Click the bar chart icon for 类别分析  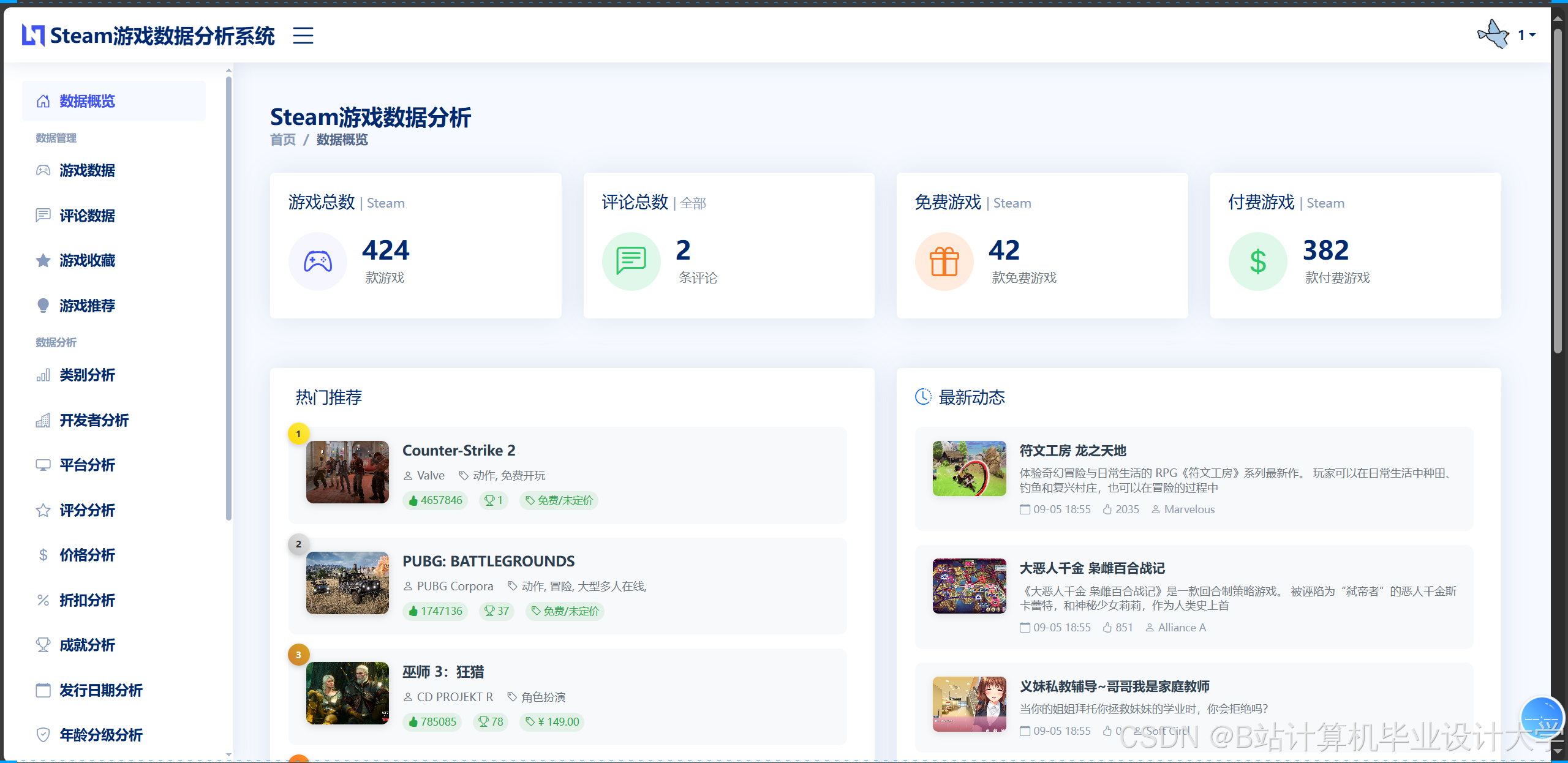[x=43, y=375]
